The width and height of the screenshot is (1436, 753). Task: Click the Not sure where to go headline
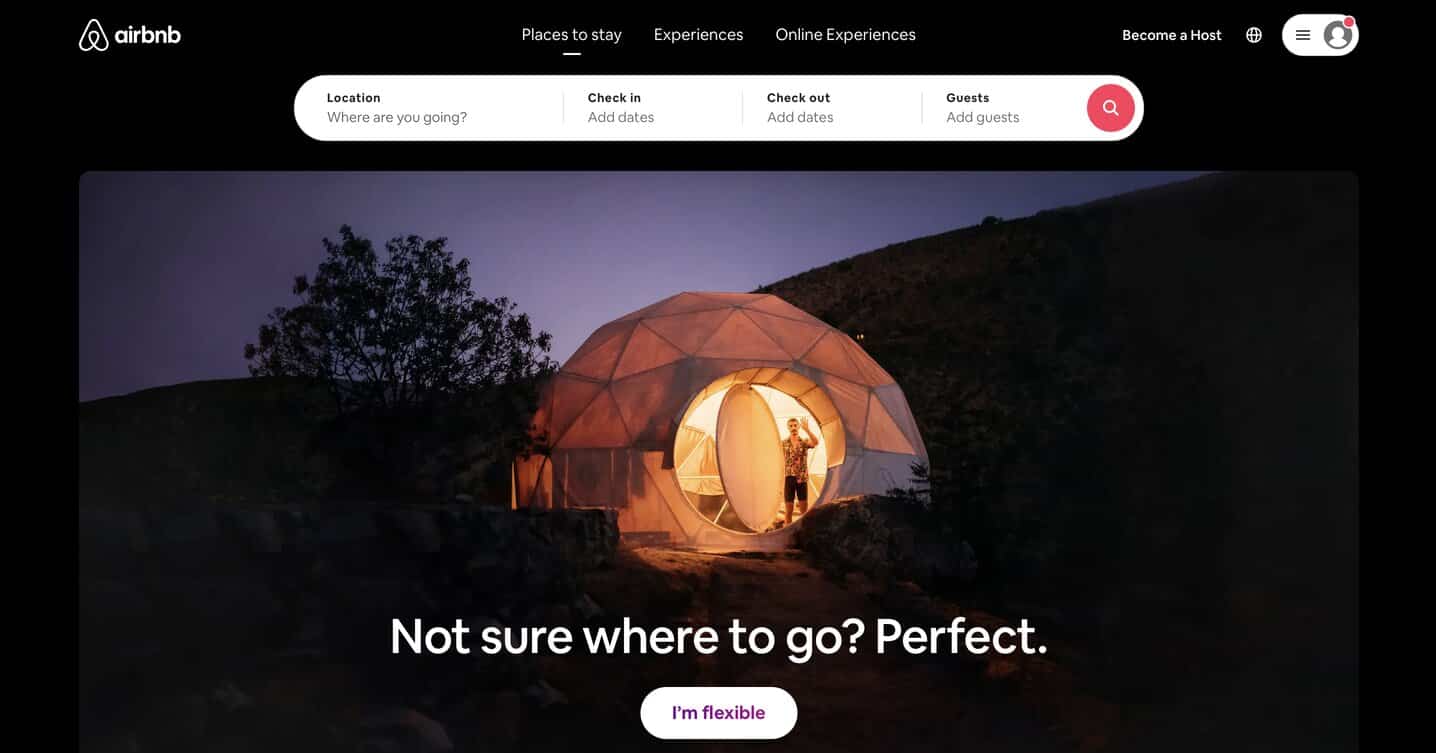(718, 636)
